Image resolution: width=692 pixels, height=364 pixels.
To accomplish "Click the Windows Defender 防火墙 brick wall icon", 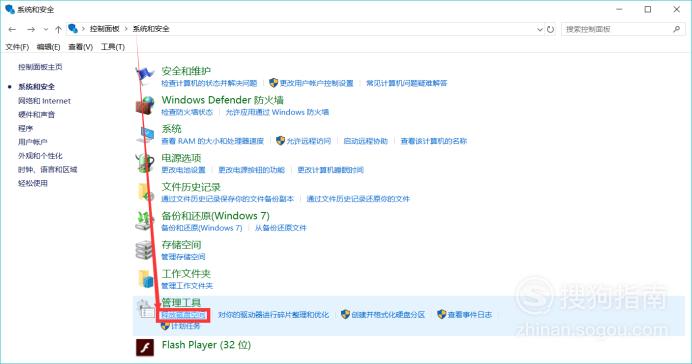I will tap(145, 105).
